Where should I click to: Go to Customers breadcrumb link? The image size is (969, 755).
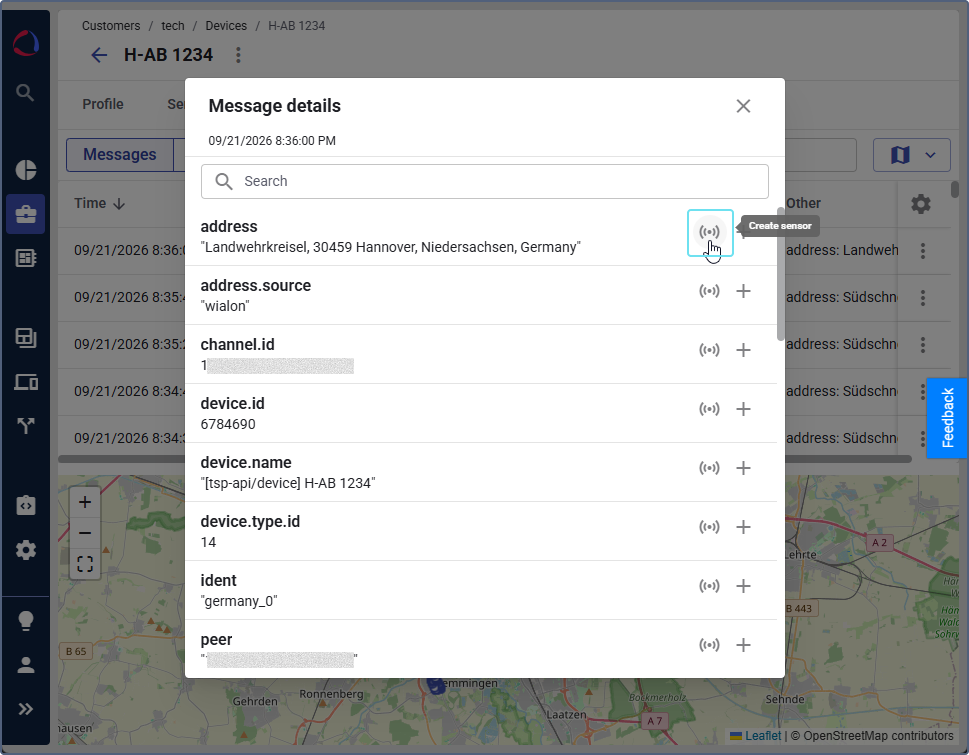pyautogui.click(x=111, y=26)
